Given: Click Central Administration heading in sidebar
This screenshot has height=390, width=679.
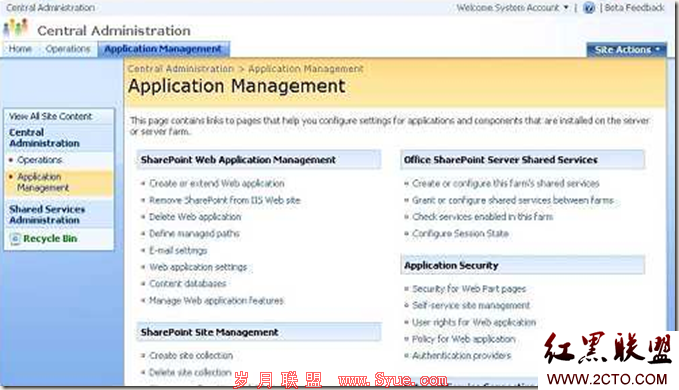Looking at the screenshot, I should [44, 138].
